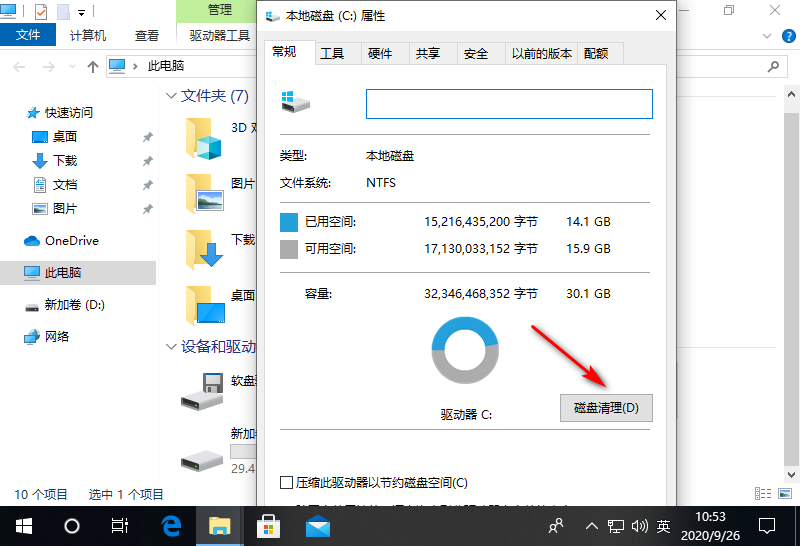800x546 pixels.
Task: Select 网络 in the navigation pane
Action: coord(57,336)
